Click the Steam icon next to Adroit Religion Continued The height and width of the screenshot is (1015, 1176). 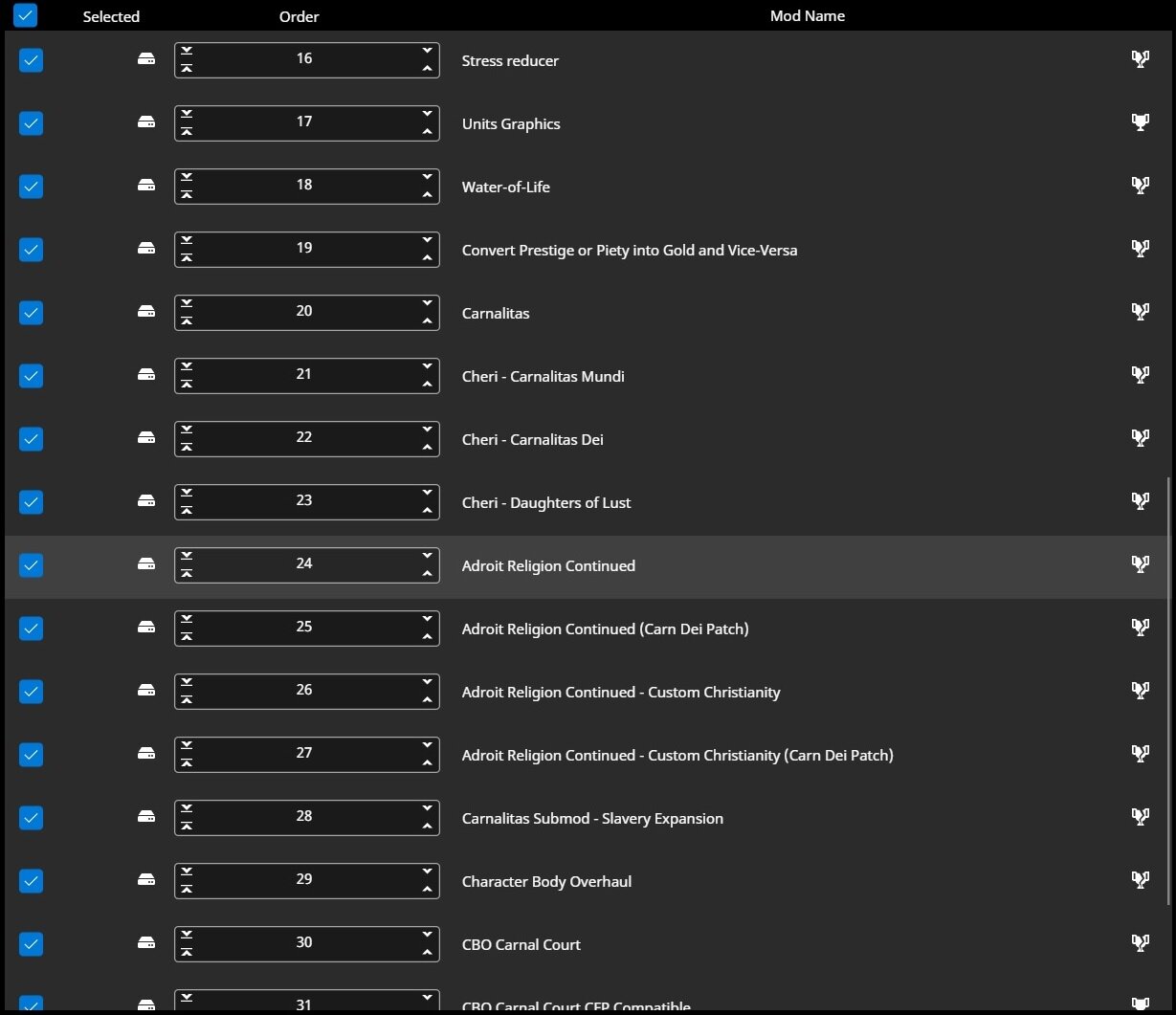(146, 564)
